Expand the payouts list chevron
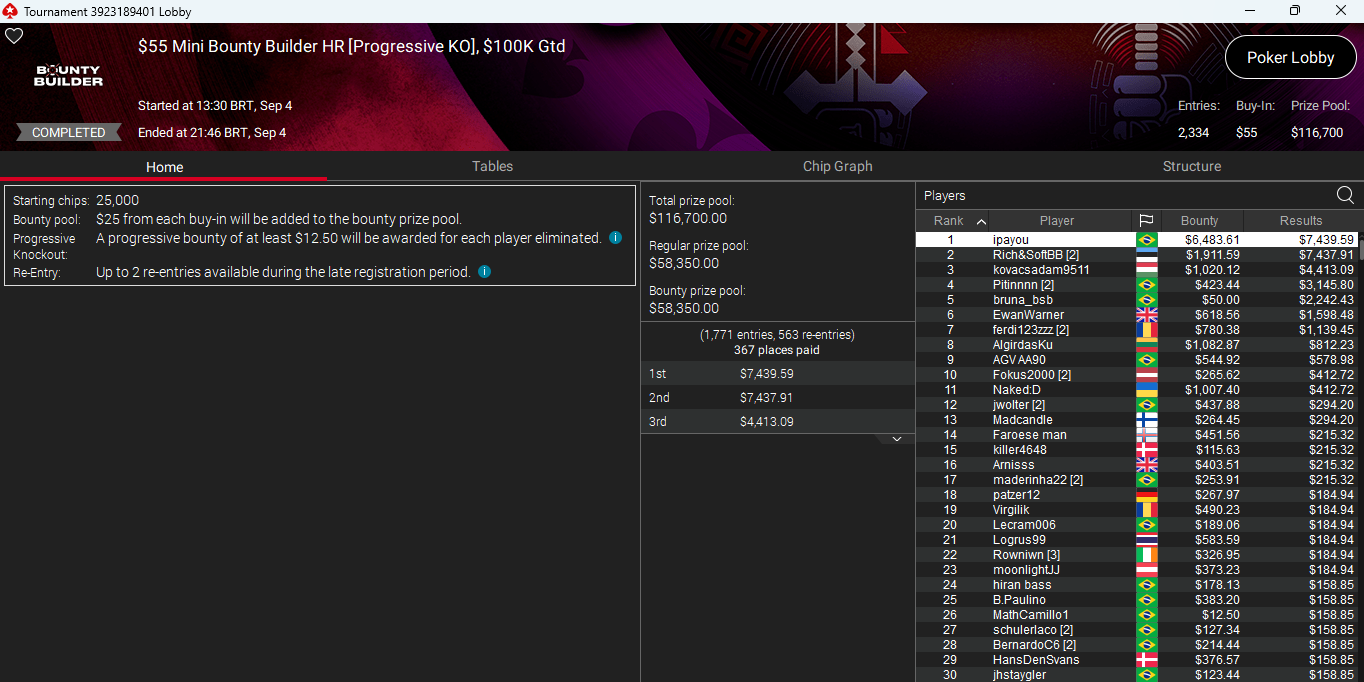The height and width of the screenshot is (682, 1364). point(897,439)
